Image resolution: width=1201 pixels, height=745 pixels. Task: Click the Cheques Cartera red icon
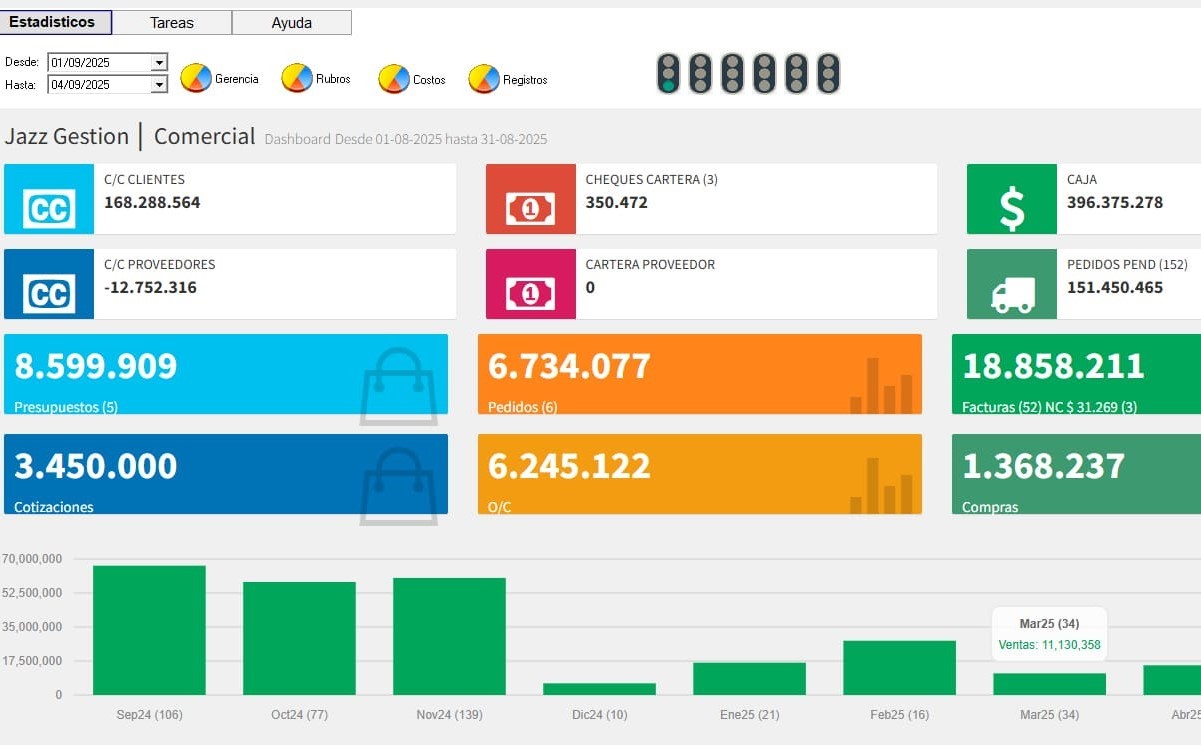[x=531, y=199]
